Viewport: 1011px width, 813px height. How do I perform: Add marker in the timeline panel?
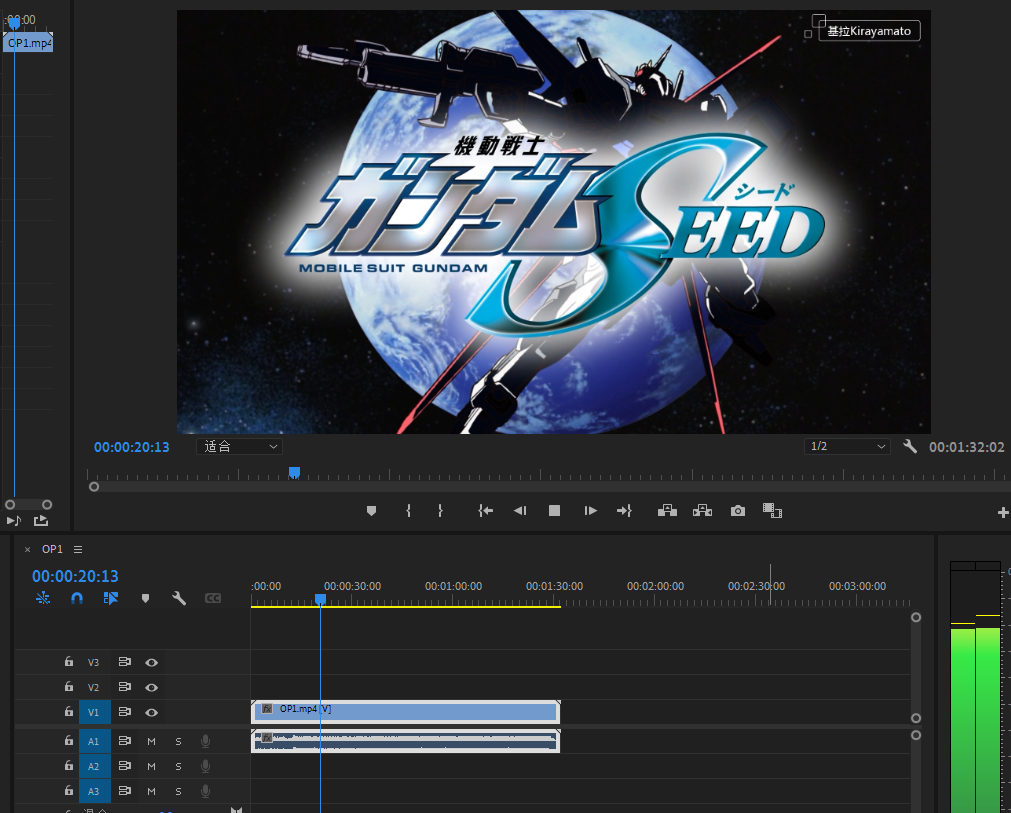tap(146, 598)
